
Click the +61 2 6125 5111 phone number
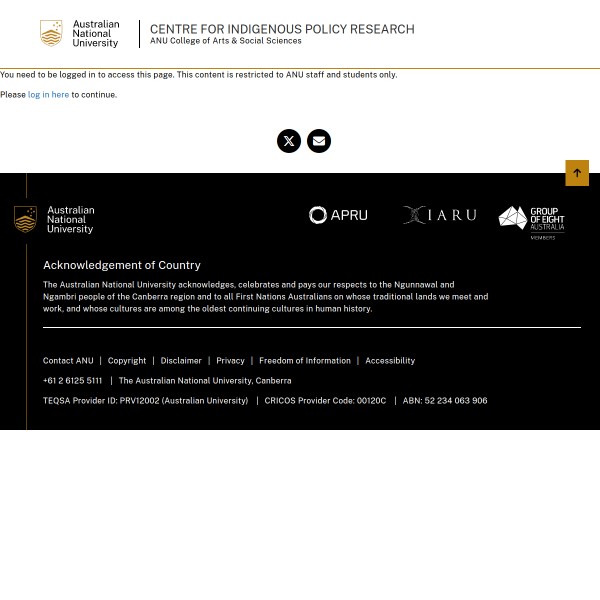72,381
